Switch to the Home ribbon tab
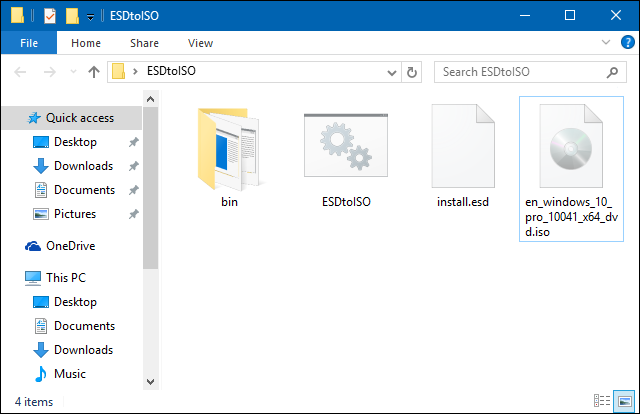The image size is (640, 414). click(86, 43)
